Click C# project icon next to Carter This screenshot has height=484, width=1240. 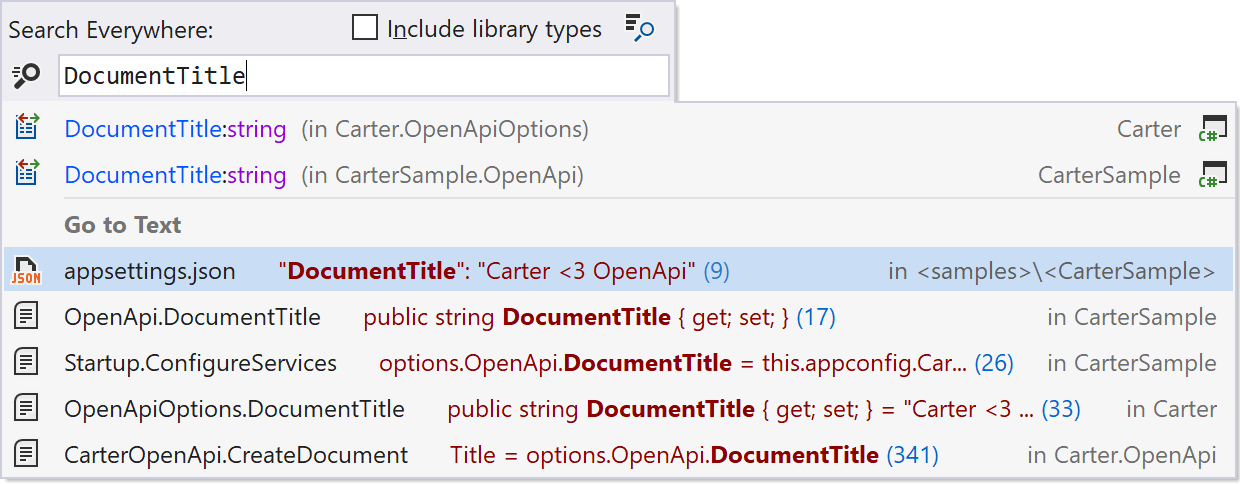click(1213, 129)
